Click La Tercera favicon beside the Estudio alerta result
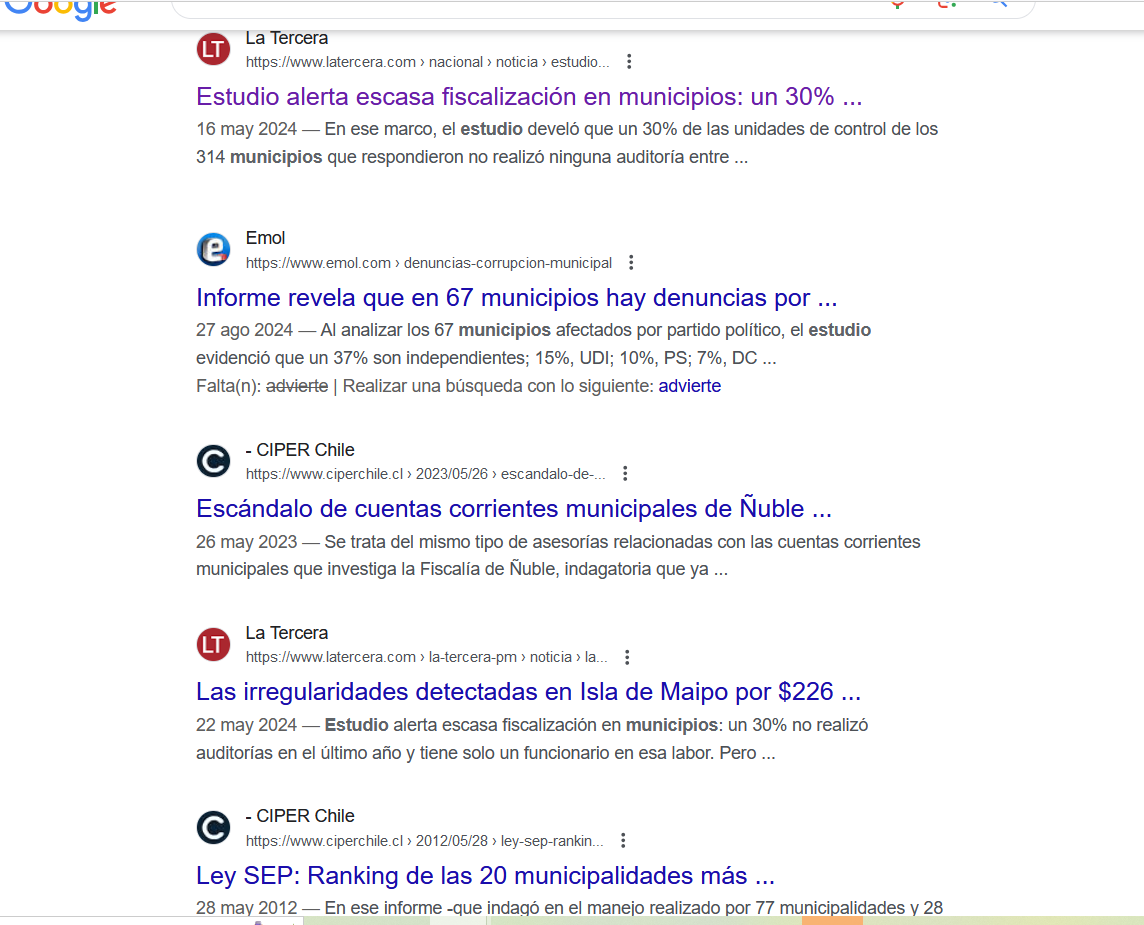1144x925 pixels. [214, 49]
